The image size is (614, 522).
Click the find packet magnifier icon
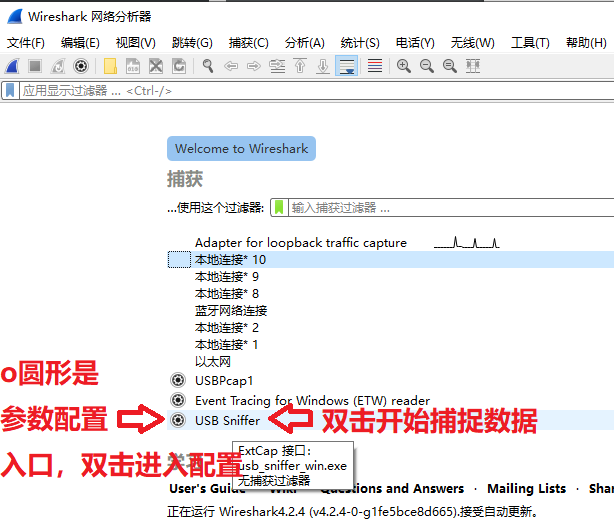[208, 66]
